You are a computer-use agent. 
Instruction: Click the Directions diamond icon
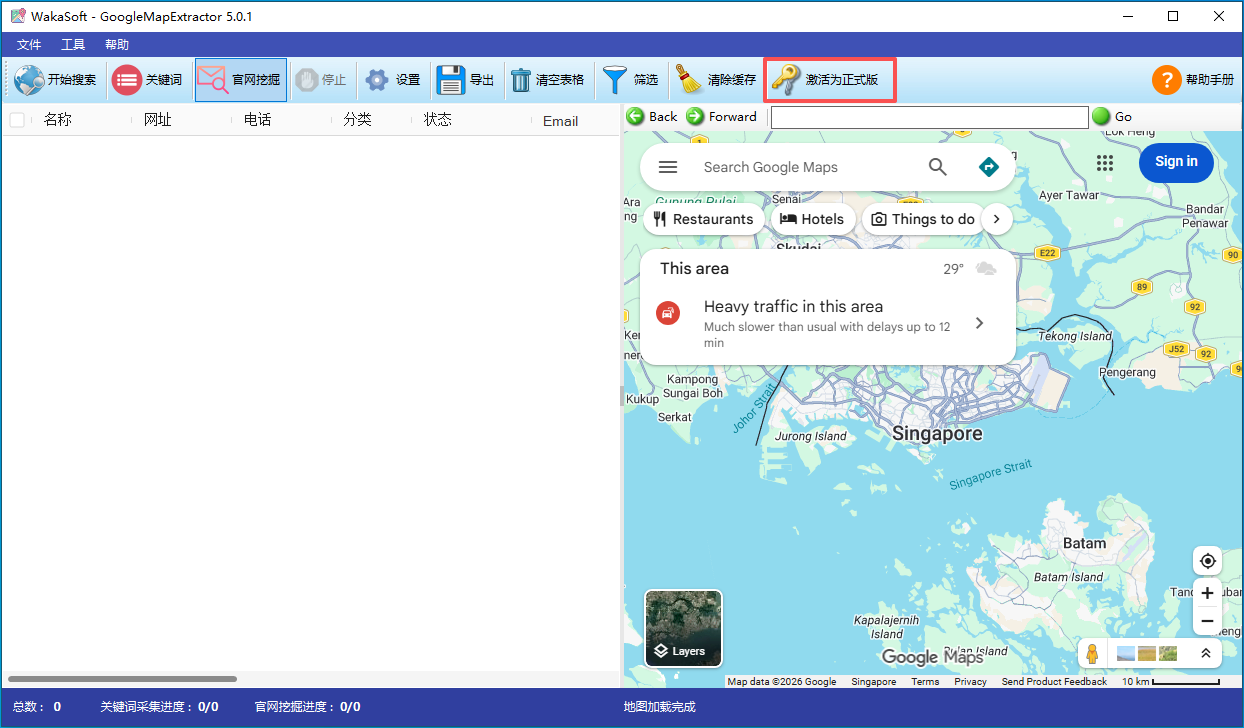point(989,167)
